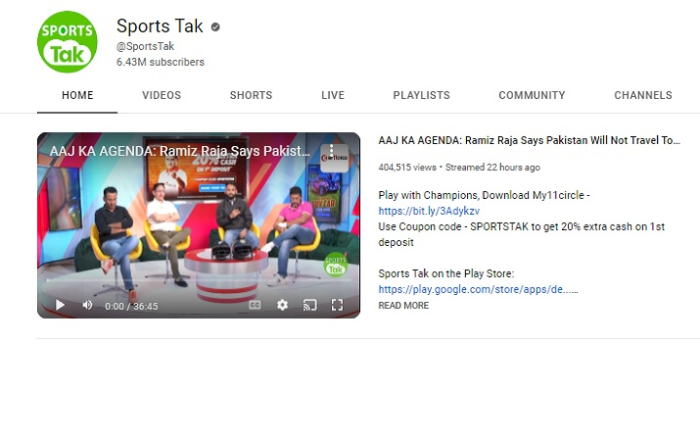700x441 pixels.
Task: Open the three-dot menu on video player
Action: 331,151
